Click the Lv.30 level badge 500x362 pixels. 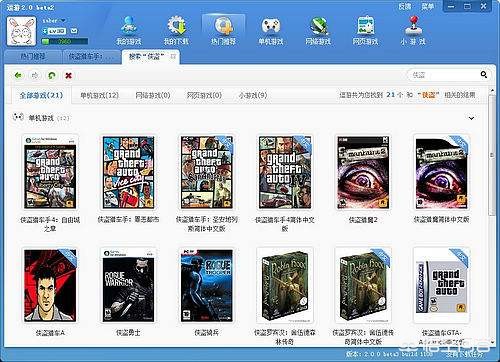pyautogui.click(x=57, y=31)
